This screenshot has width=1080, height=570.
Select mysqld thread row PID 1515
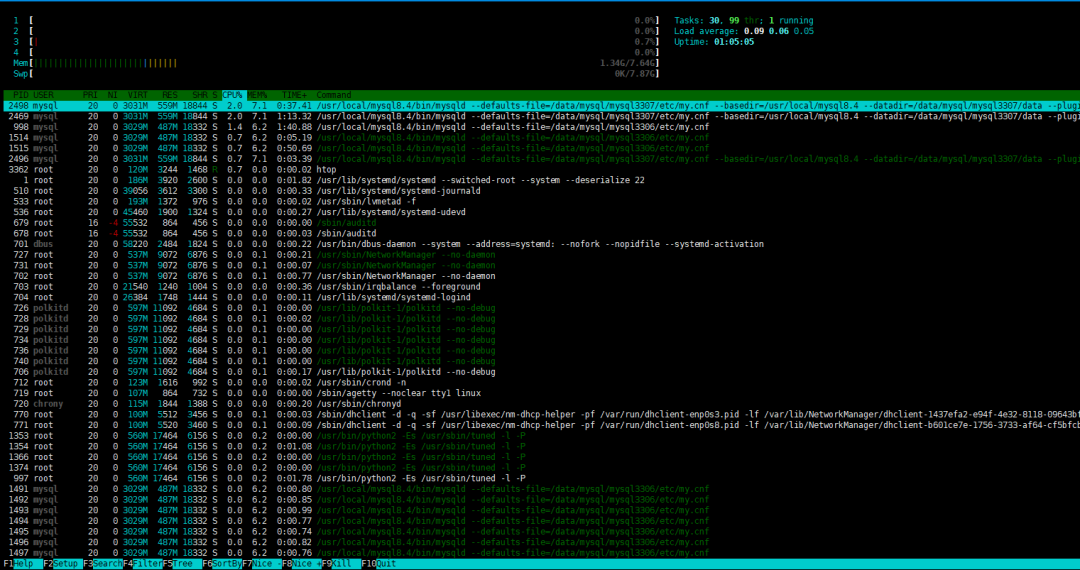click(x=540, y=149)
